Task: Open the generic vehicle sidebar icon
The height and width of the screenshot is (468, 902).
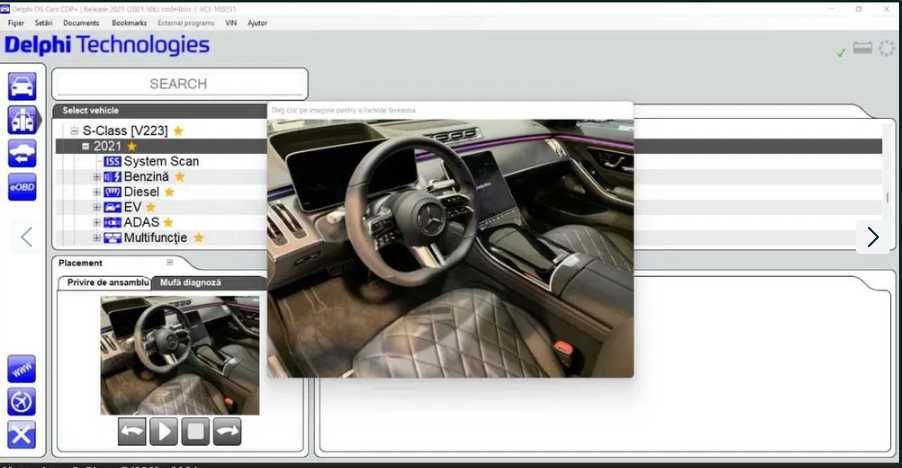Action: [22, 154]
